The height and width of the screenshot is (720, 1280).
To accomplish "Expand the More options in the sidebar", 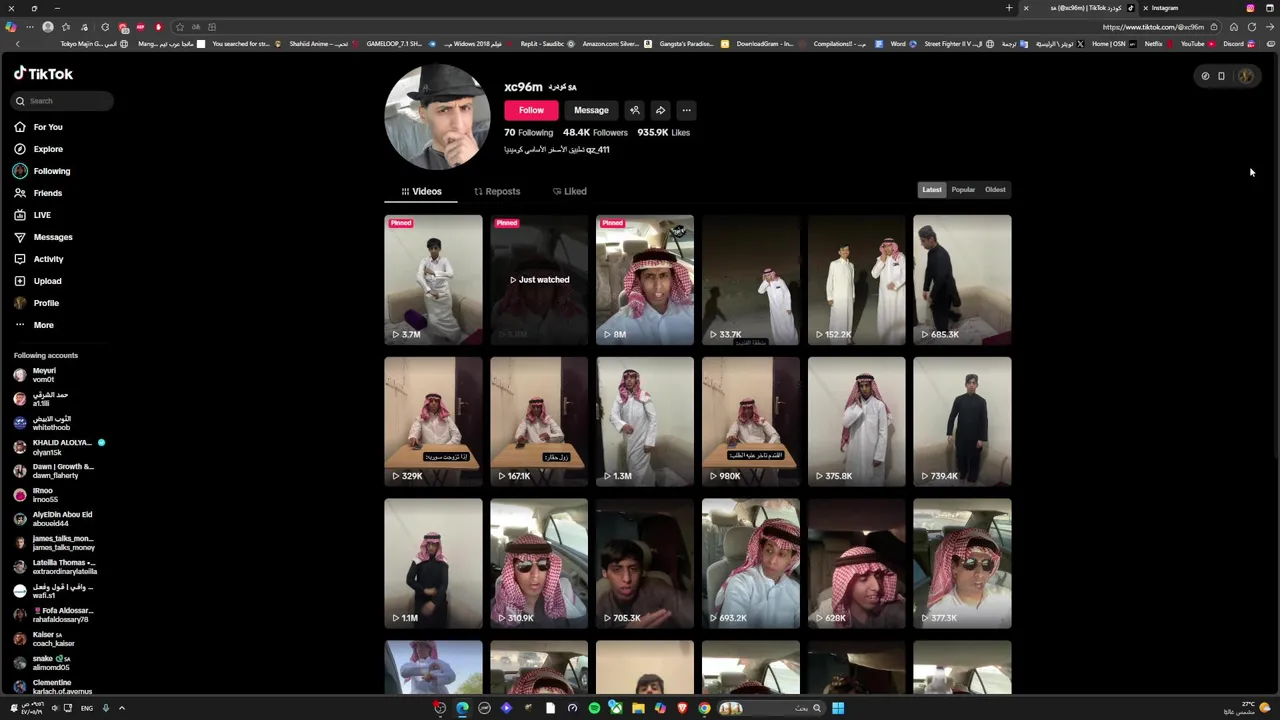I will pos(34,325).
